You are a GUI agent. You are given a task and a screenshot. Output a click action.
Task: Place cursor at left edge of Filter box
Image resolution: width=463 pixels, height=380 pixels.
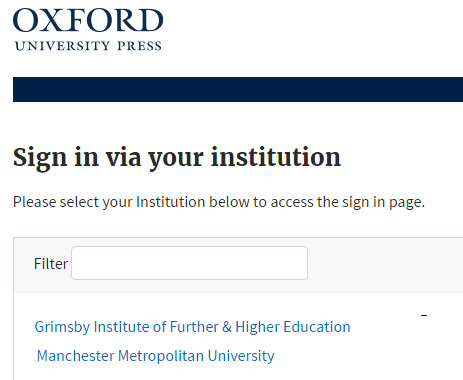click(x=75, y=263)
